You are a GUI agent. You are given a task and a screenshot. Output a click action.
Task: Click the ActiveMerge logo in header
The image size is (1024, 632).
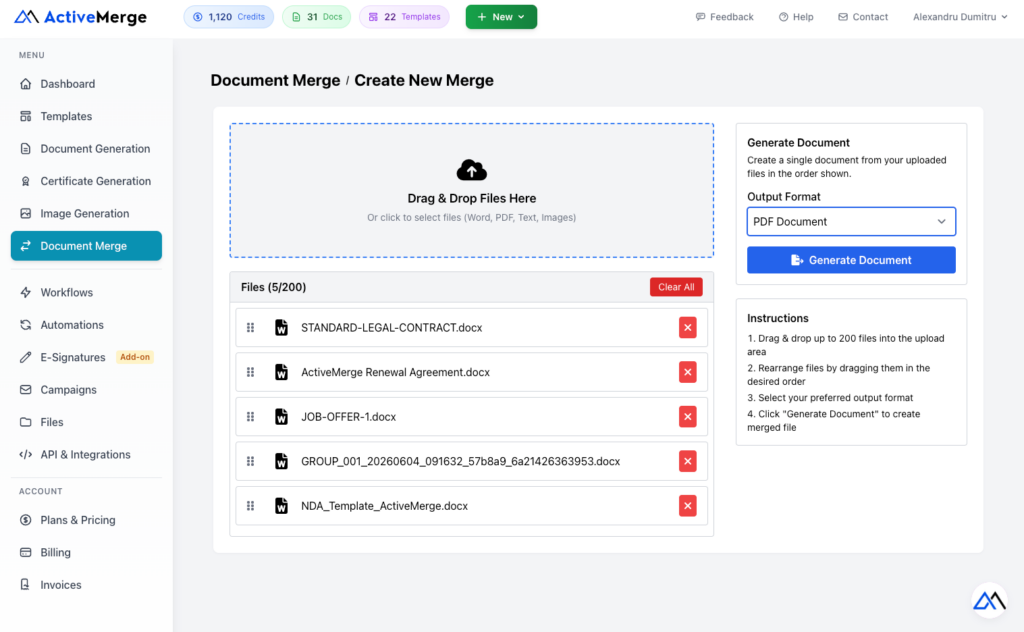click(80, 17)
